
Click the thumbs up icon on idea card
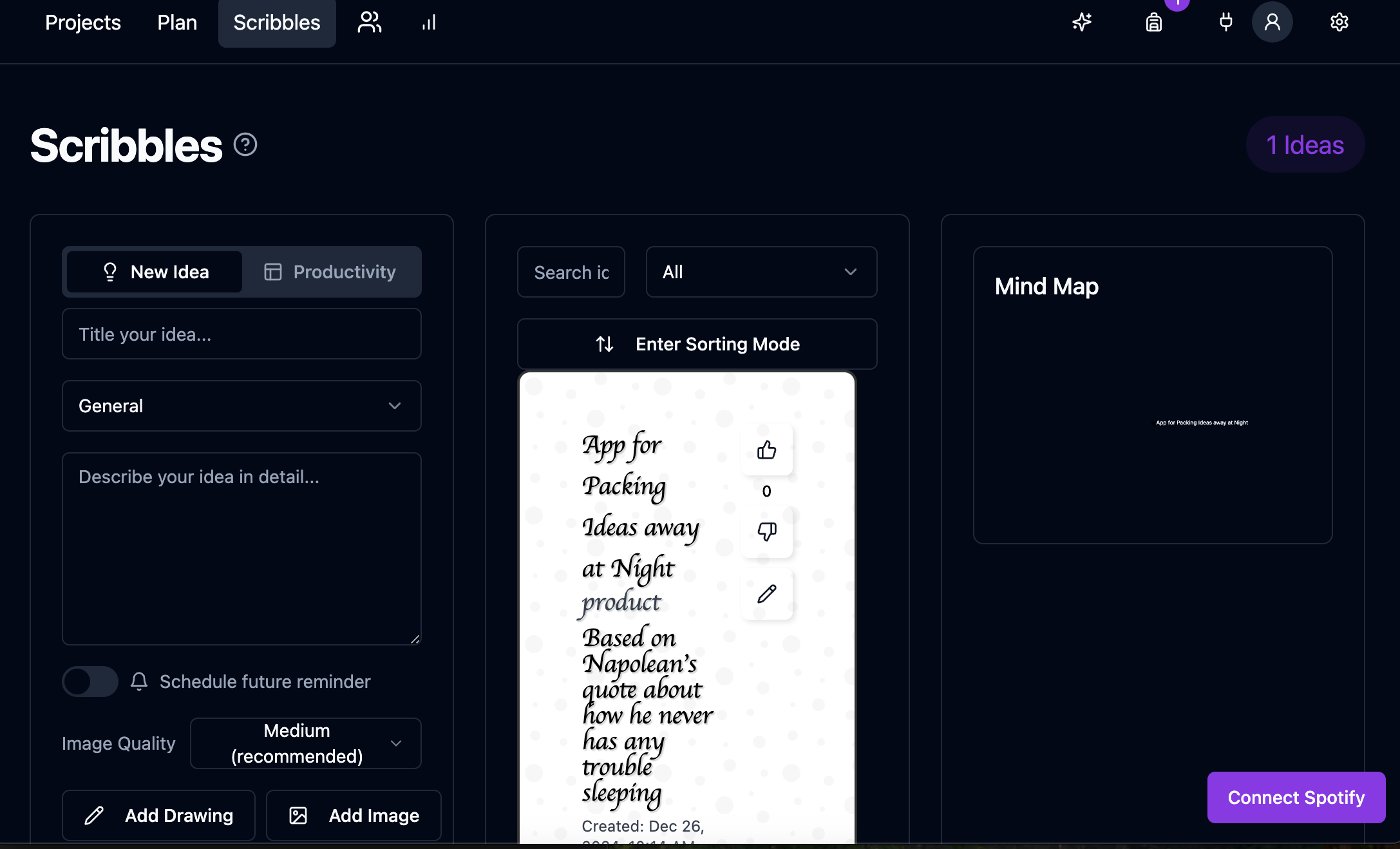tap(766, 450)
